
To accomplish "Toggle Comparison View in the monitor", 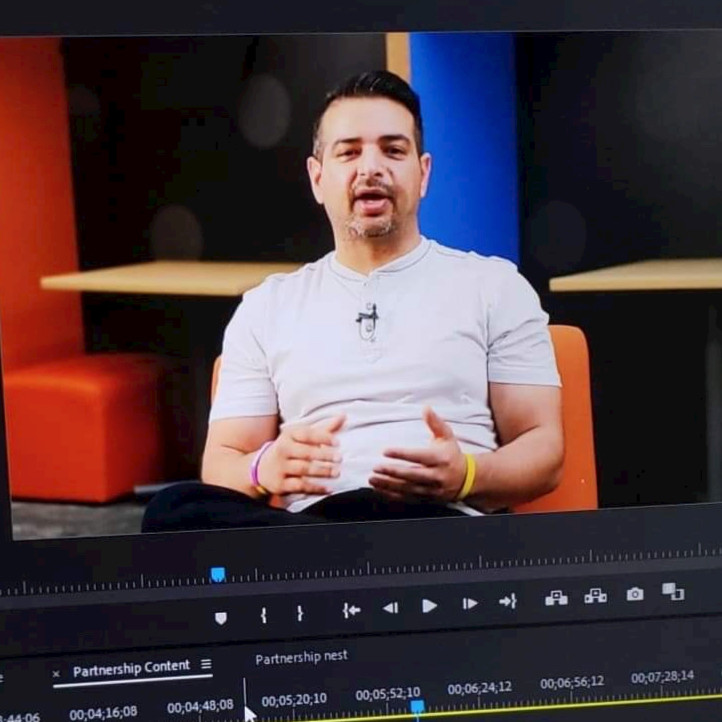I will (673, 592).
